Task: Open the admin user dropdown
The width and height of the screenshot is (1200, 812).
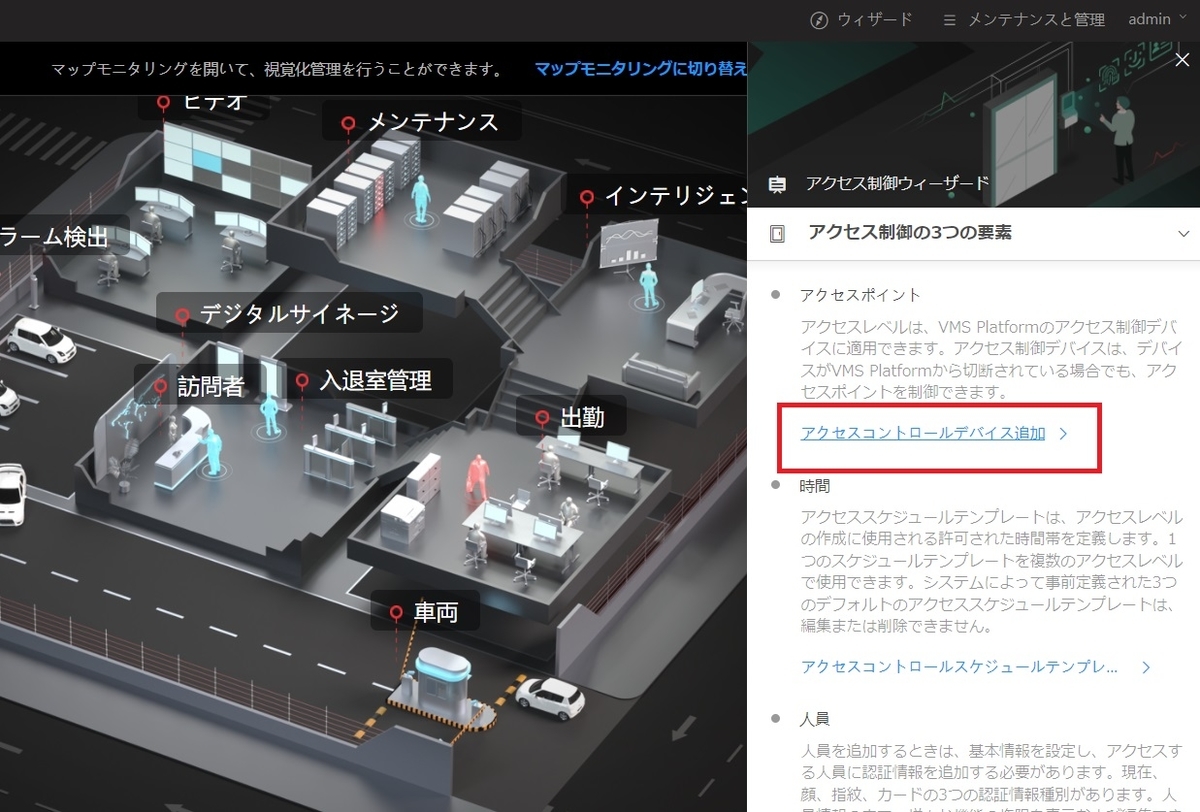Action: coord(1157,19)
